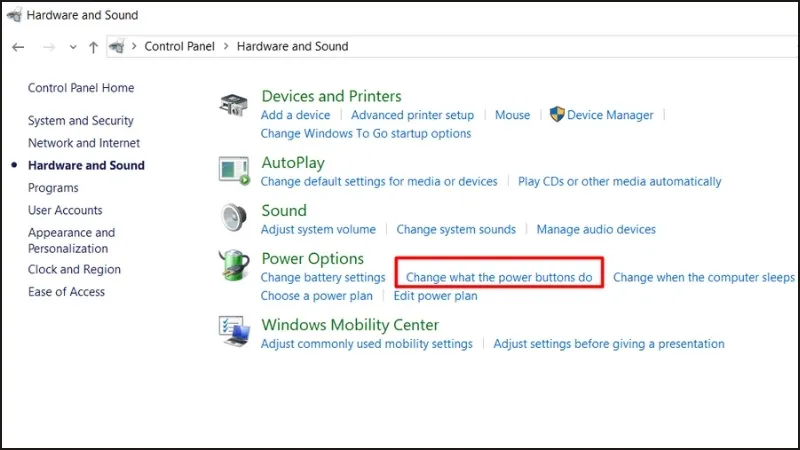Click Manage audio devices link
This screenshot has height=450, width=800.
[596, 229]
